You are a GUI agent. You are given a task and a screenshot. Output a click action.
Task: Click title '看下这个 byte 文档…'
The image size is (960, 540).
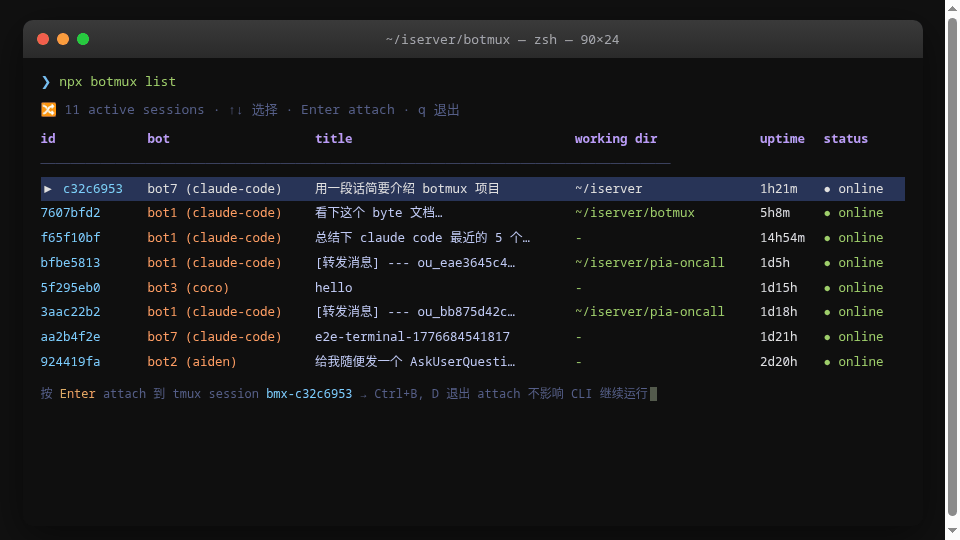point(378,212)
